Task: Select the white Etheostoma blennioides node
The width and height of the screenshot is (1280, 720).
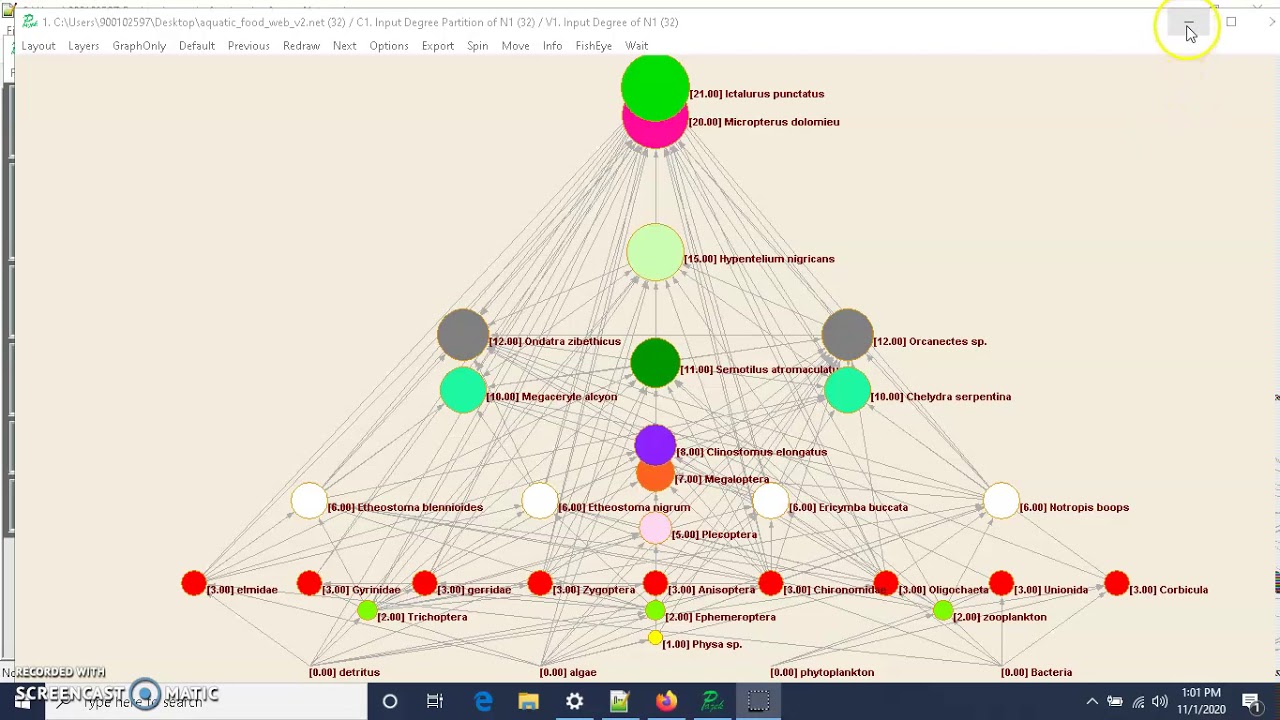Action: (309, 501)
